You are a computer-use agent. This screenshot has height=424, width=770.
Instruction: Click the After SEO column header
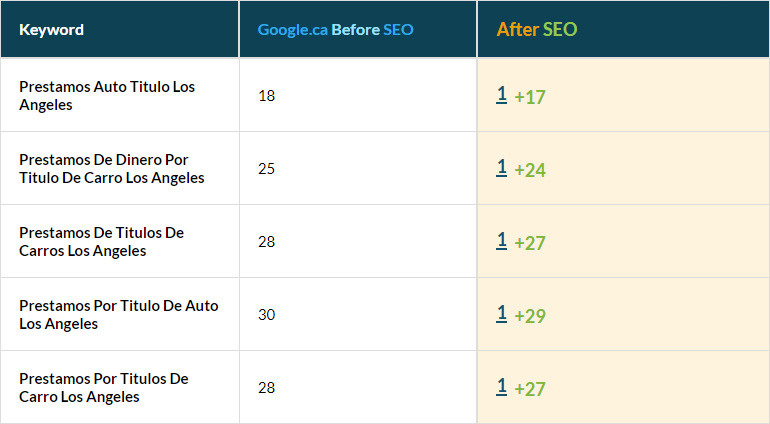(x=537, y=30)
